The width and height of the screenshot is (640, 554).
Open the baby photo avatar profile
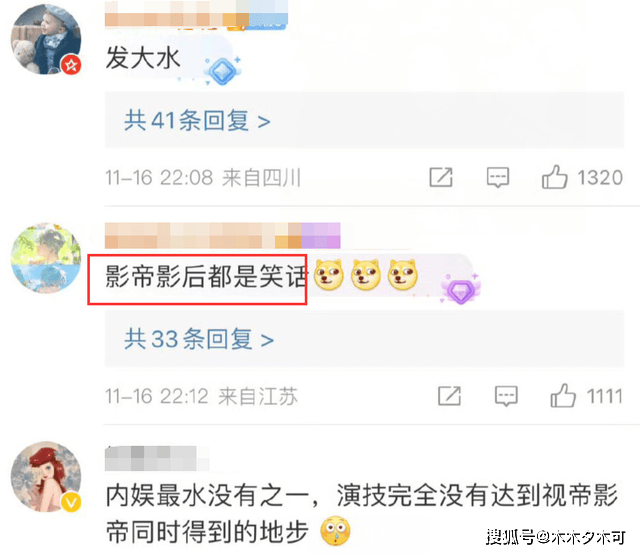click(x=46, y=39)
